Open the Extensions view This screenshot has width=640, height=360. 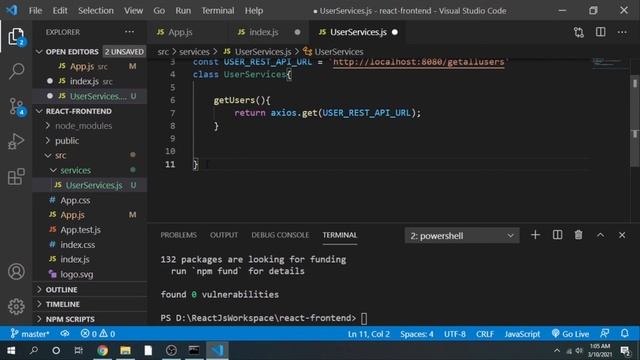pyautogui.click(x=16, y=177)
